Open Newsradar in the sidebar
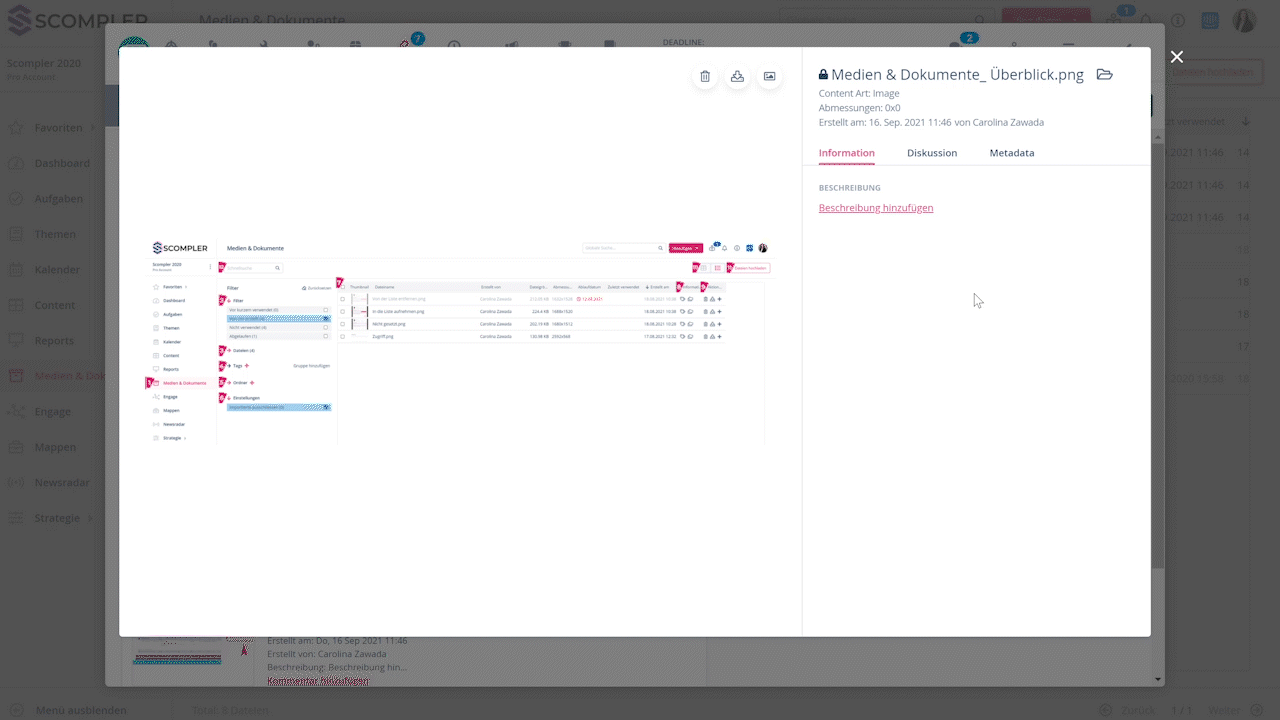Screen dimensions: 1280x720 pos(62,483)
